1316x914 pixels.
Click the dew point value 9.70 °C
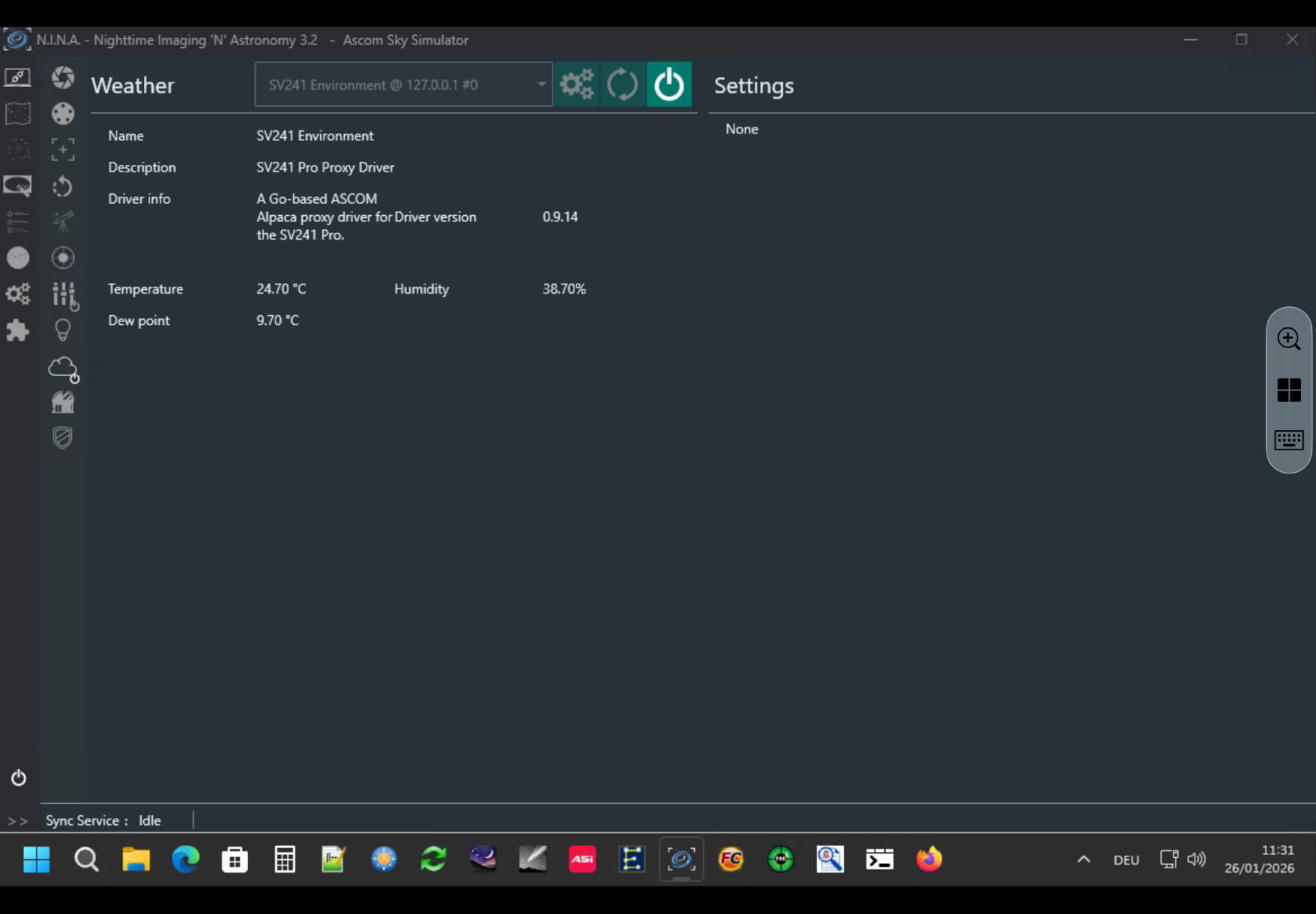[278, 321]
